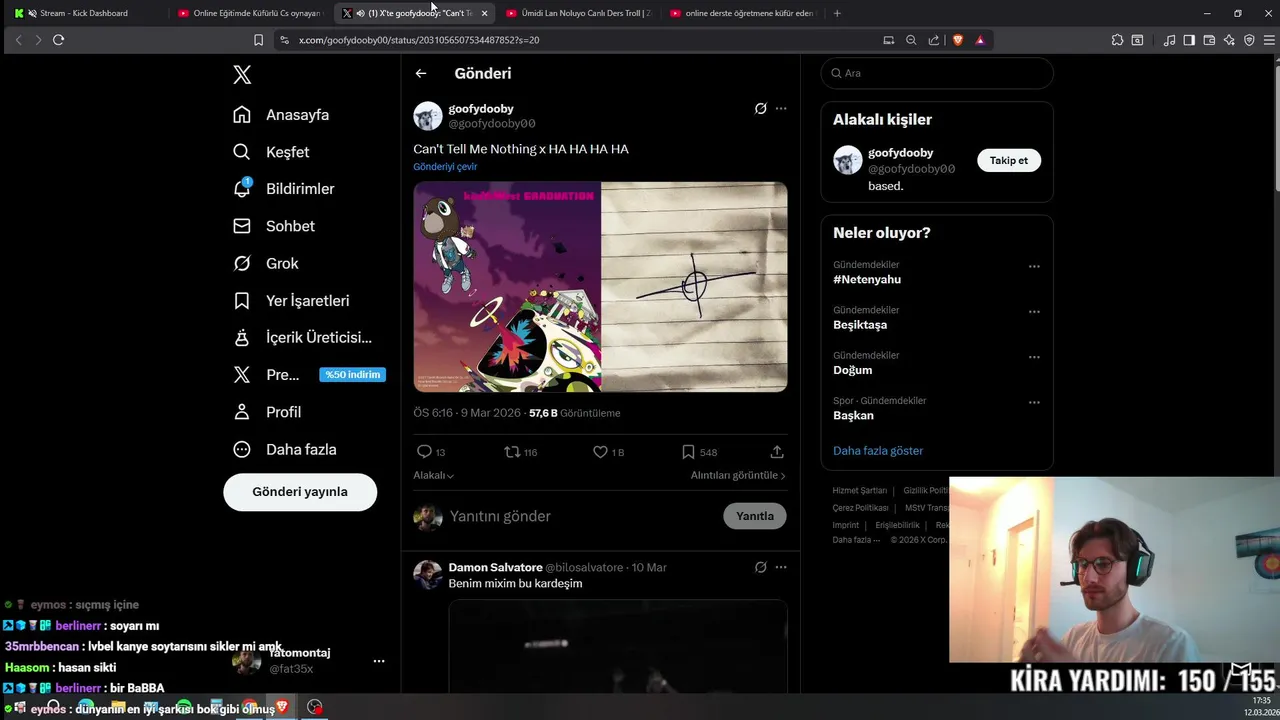Switch to Ümidi Lan Noluyo Canlı Ders tab

pos(578,13)
